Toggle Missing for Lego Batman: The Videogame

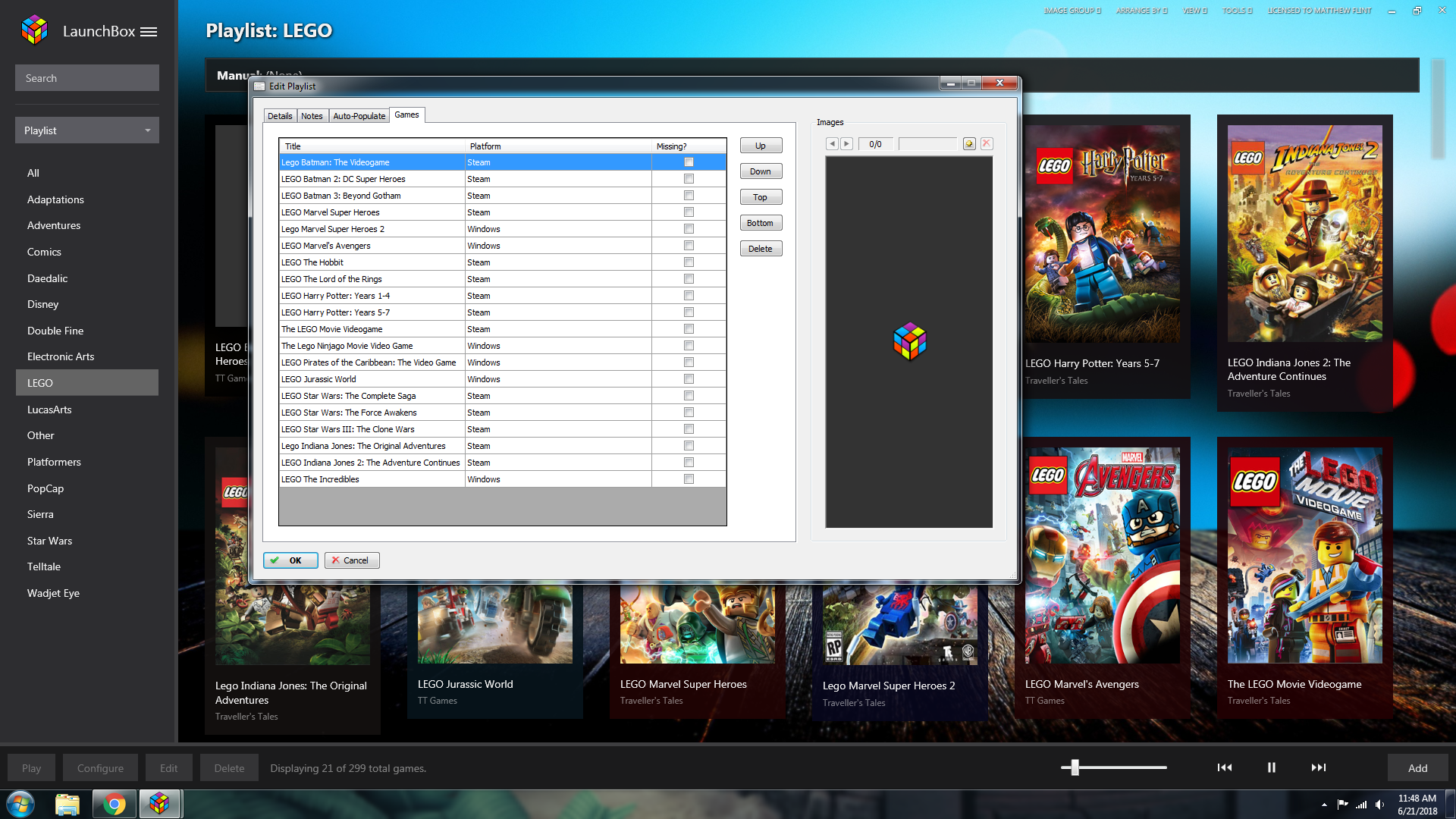[689, 162]
